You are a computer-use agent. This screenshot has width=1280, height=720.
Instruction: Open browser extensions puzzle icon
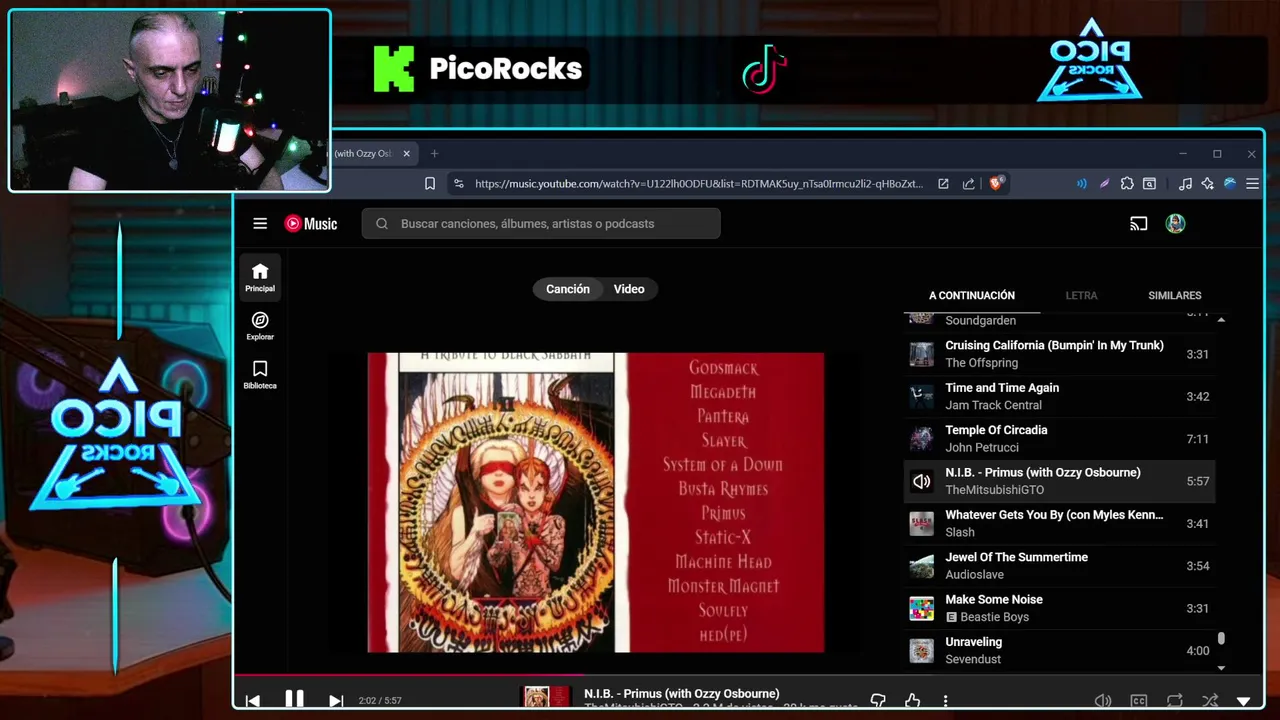tap(1127, 184)
